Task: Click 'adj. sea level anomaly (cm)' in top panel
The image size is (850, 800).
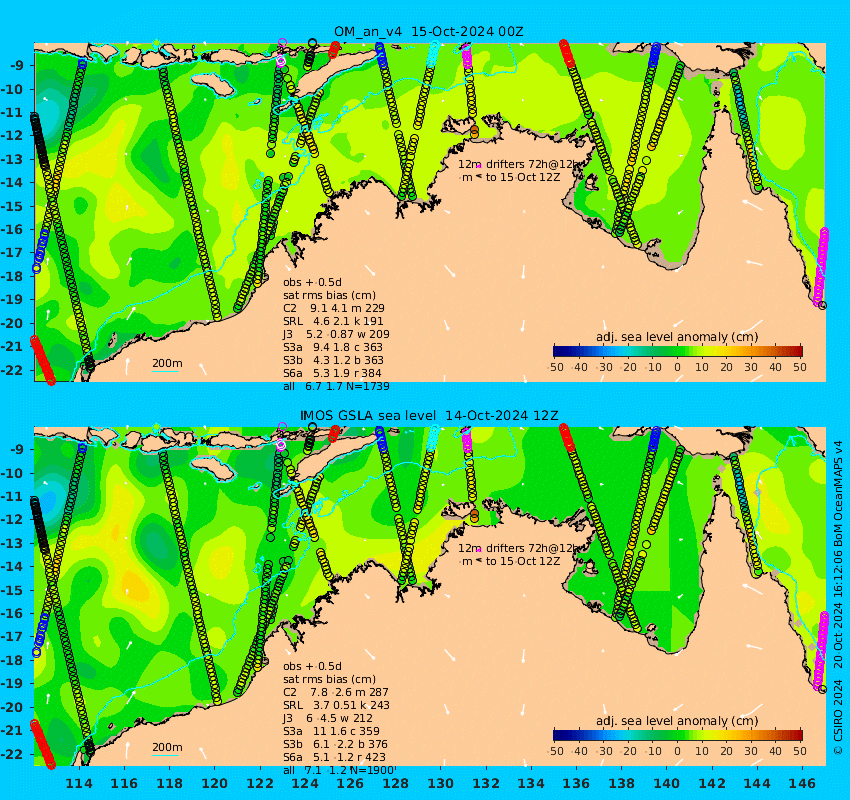Action: click(x=677, y=337)
